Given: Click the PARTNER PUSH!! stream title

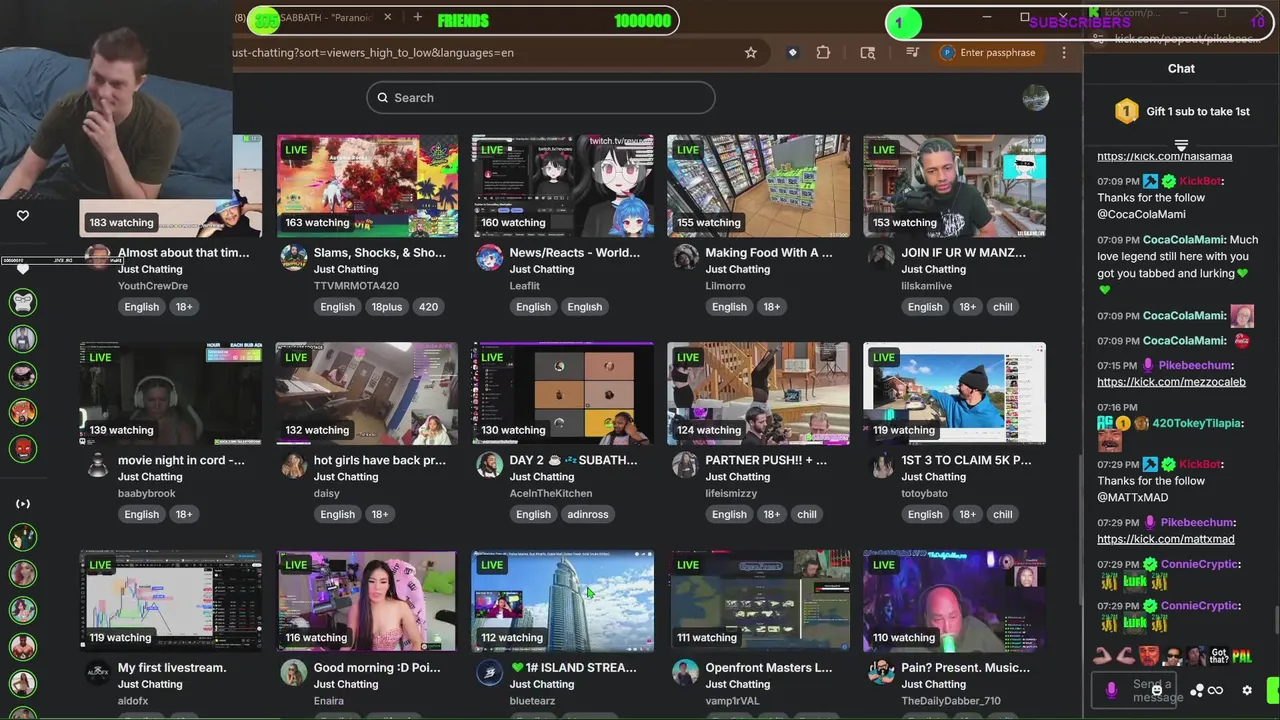Looking at the screenshot, I should 766,460.
